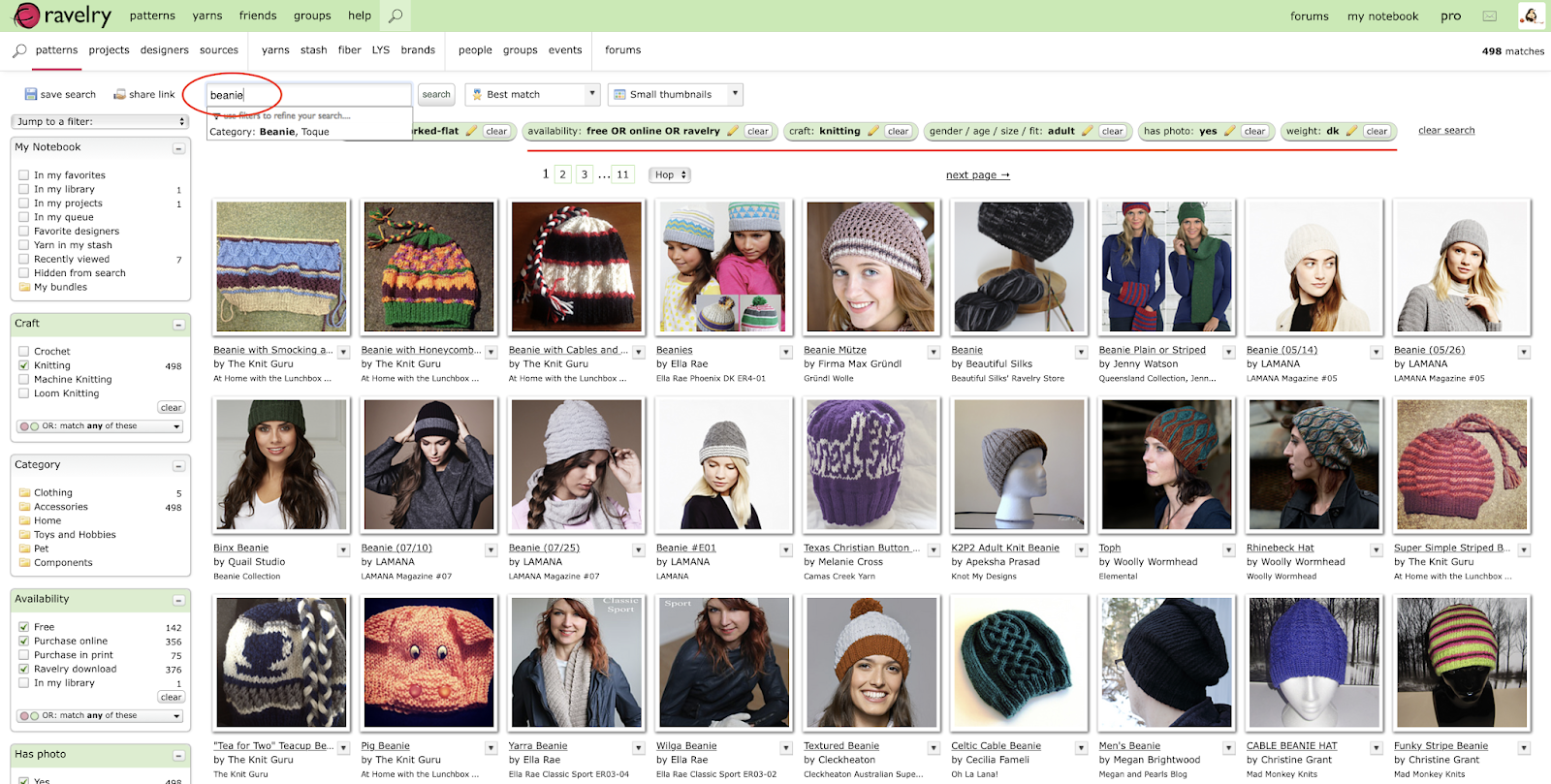This screenshot has width=1551, height=784.
Task: Collapse the My Notebook panel
Action: tap(178, 148)
